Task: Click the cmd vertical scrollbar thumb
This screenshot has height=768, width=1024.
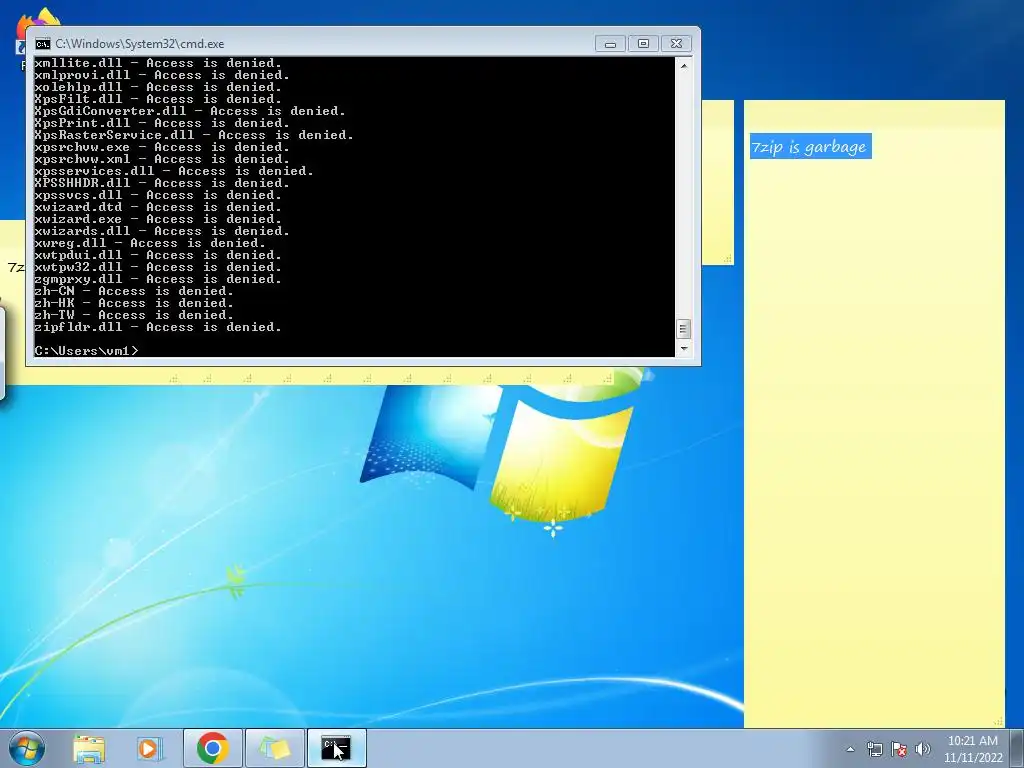Action: tap(683, 328)
